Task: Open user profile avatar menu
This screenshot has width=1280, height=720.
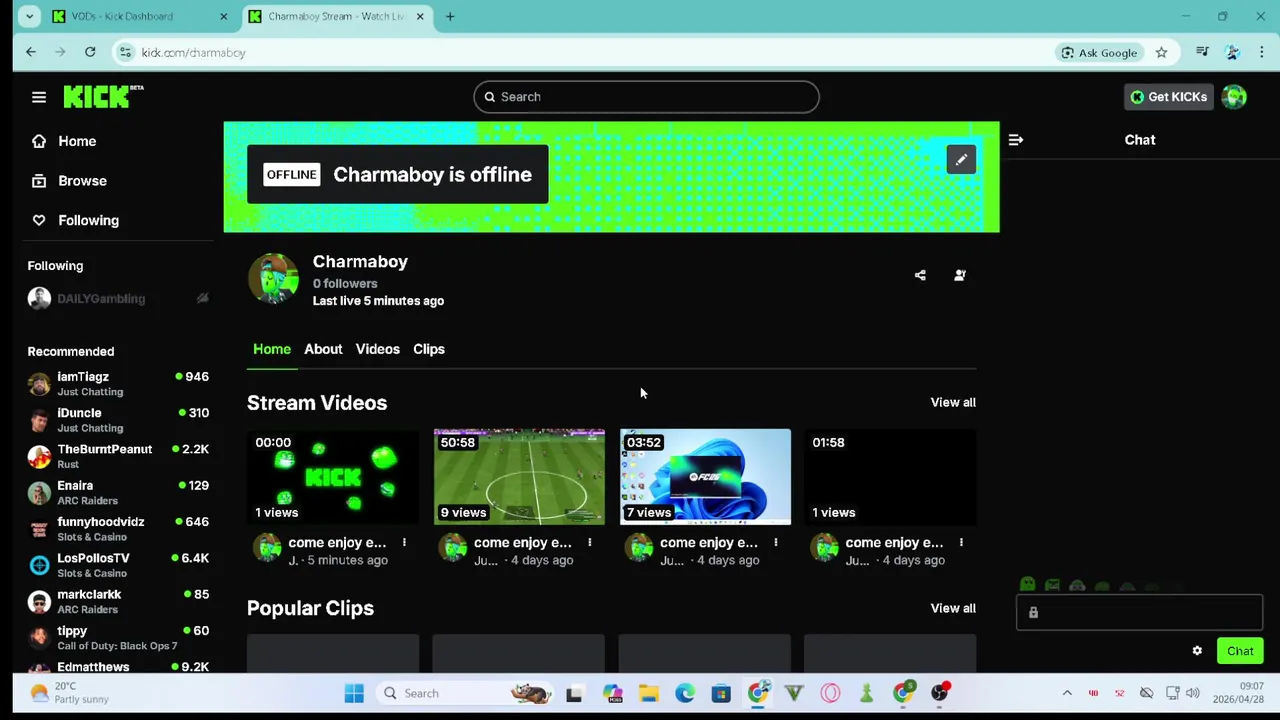Action: 1234,97
